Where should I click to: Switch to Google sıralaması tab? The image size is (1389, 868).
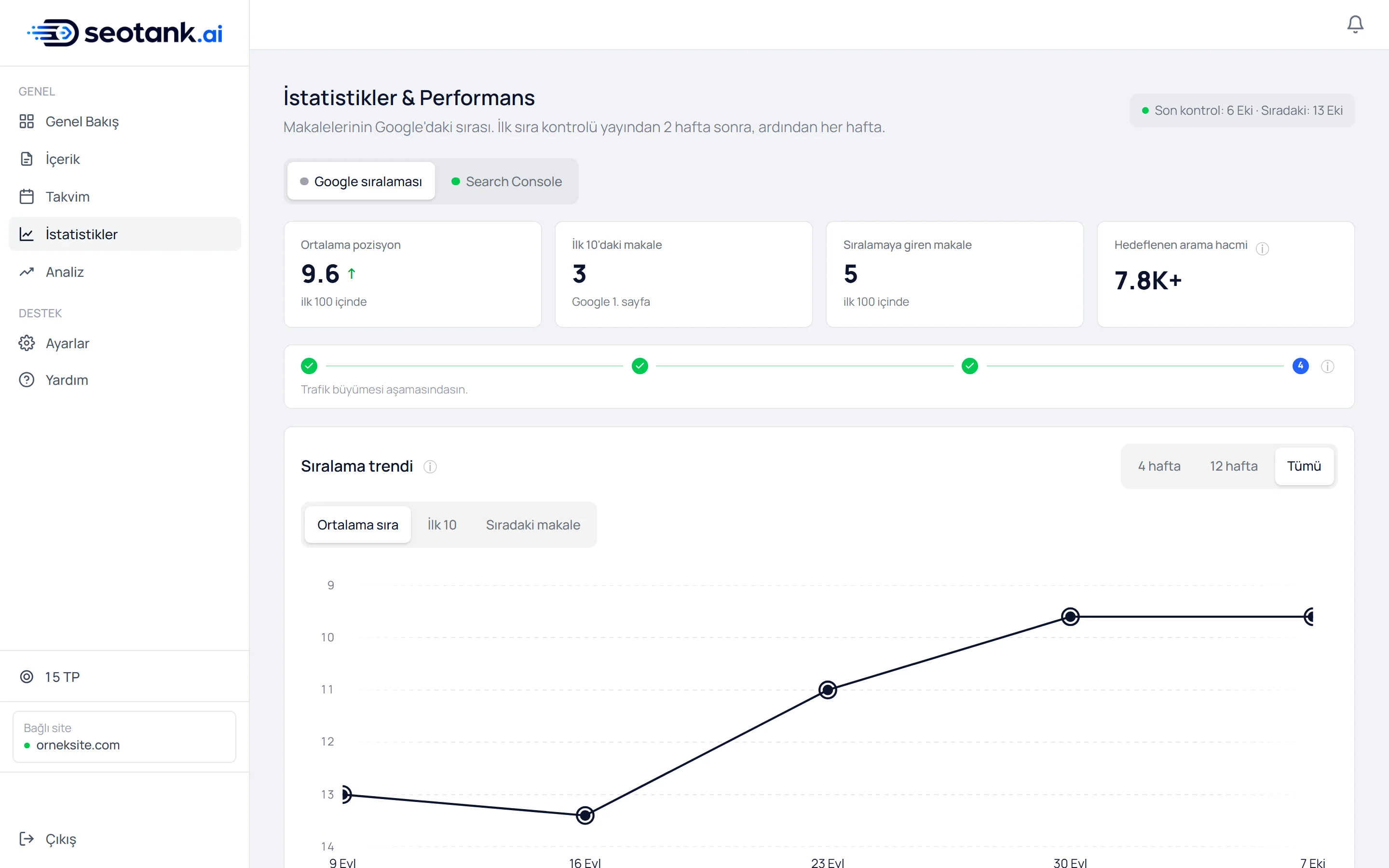(x=361, y=181)
